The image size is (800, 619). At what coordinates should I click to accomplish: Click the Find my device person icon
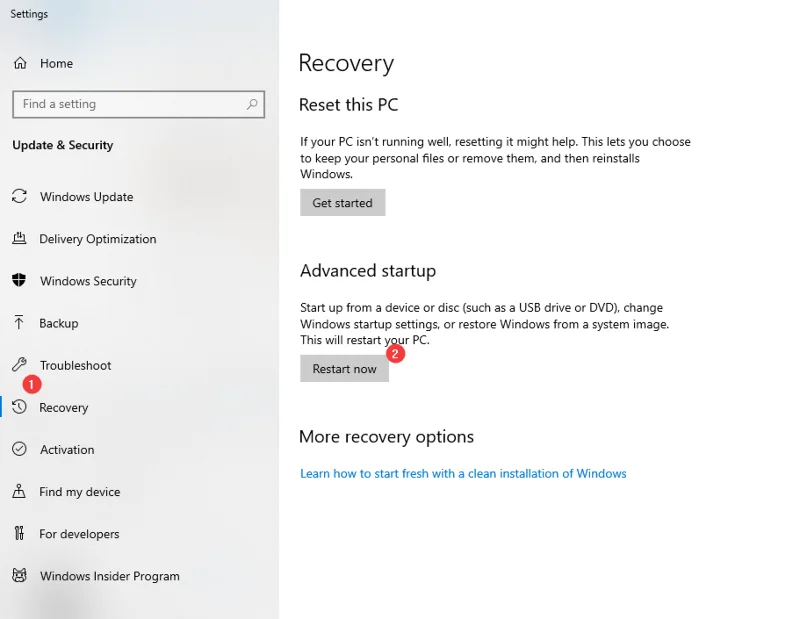[x=19, y=491]
